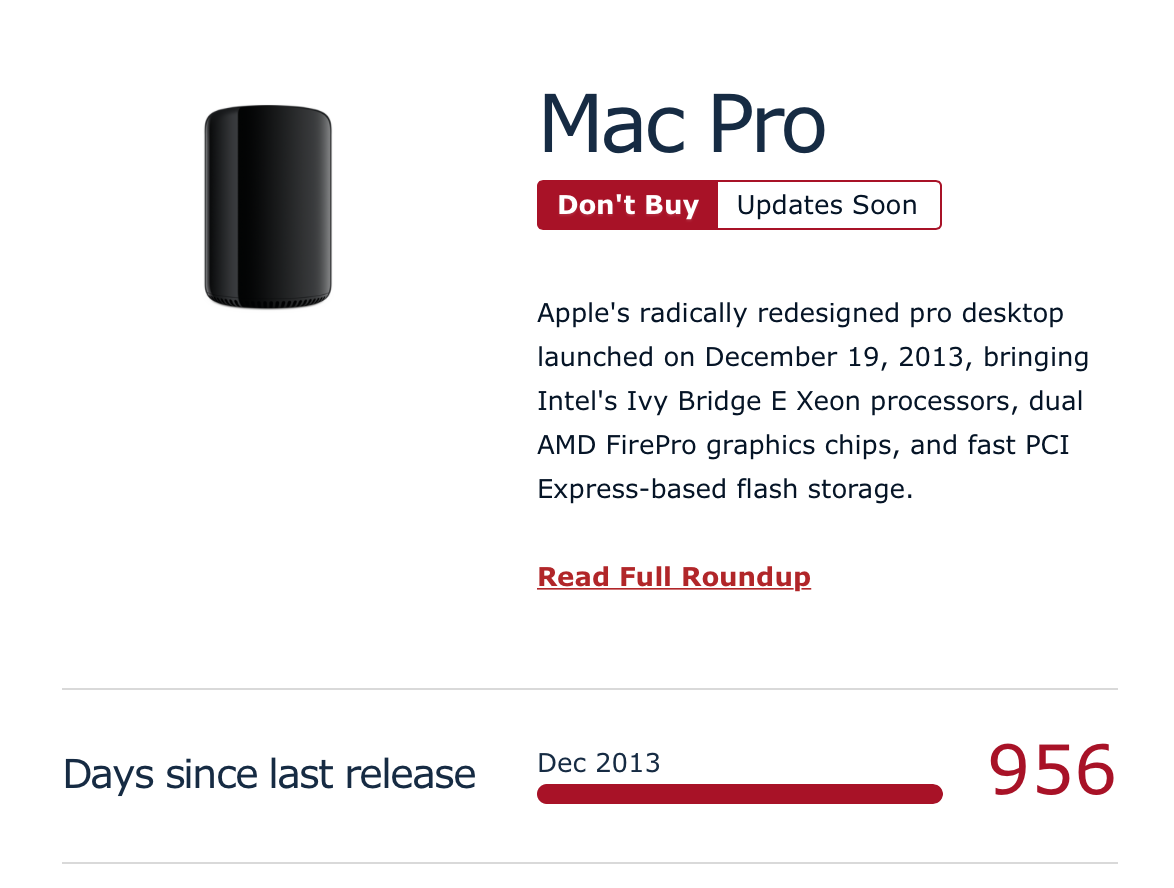Click the red days-since-release progress bar
Screen dimensions: 1174x888
click(x=740, y=794)
